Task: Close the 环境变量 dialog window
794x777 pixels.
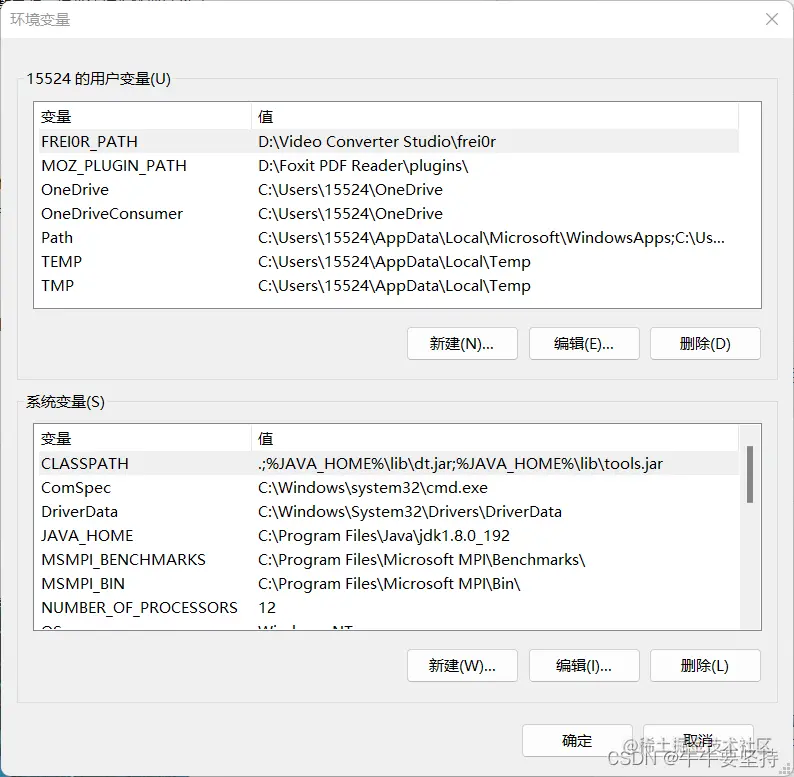Action: point(772,19)
